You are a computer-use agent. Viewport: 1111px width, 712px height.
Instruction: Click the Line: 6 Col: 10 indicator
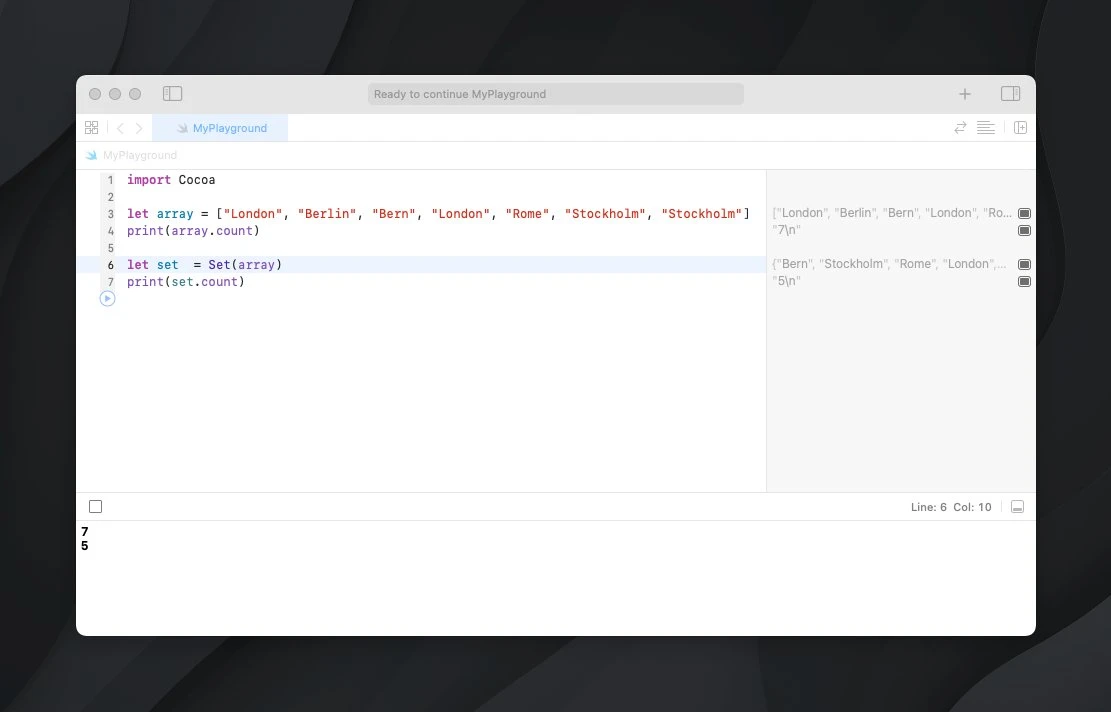[x=950, y=507]
